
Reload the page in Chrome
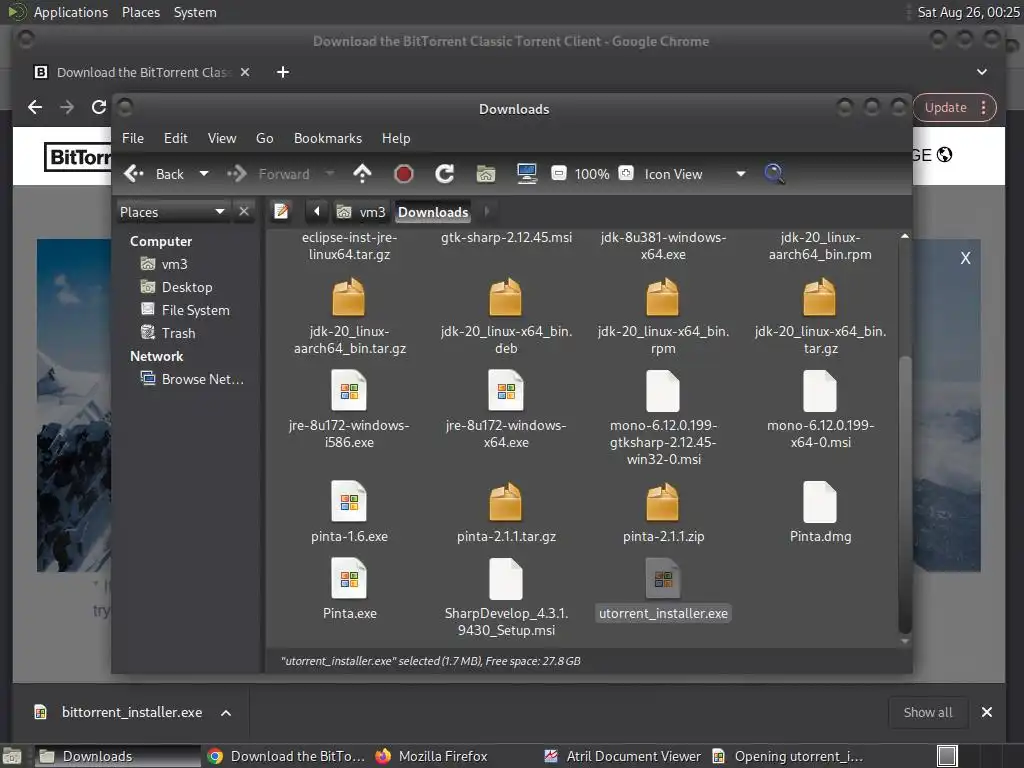tap(99, 107)
